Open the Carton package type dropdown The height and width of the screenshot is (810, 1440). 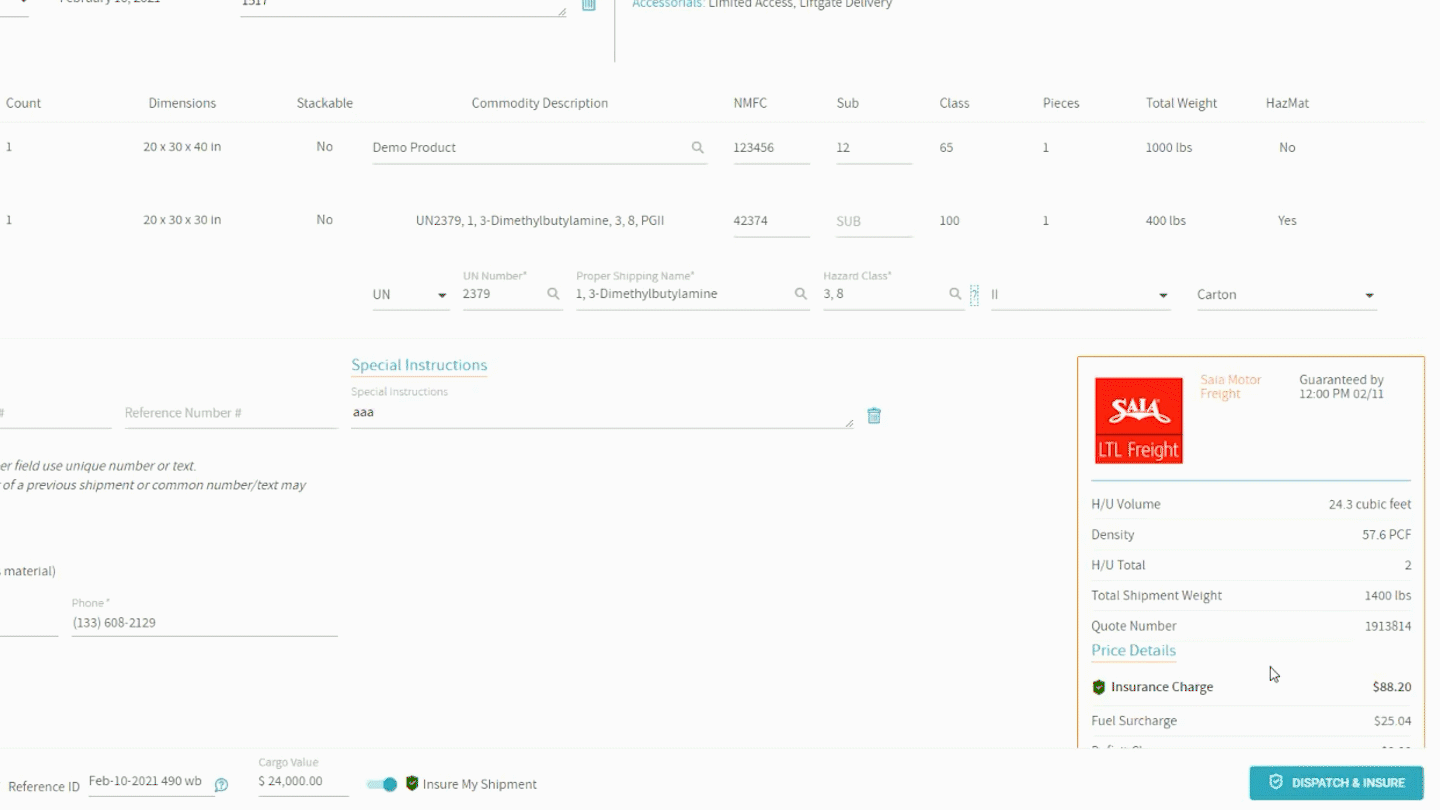[1286, 295]
